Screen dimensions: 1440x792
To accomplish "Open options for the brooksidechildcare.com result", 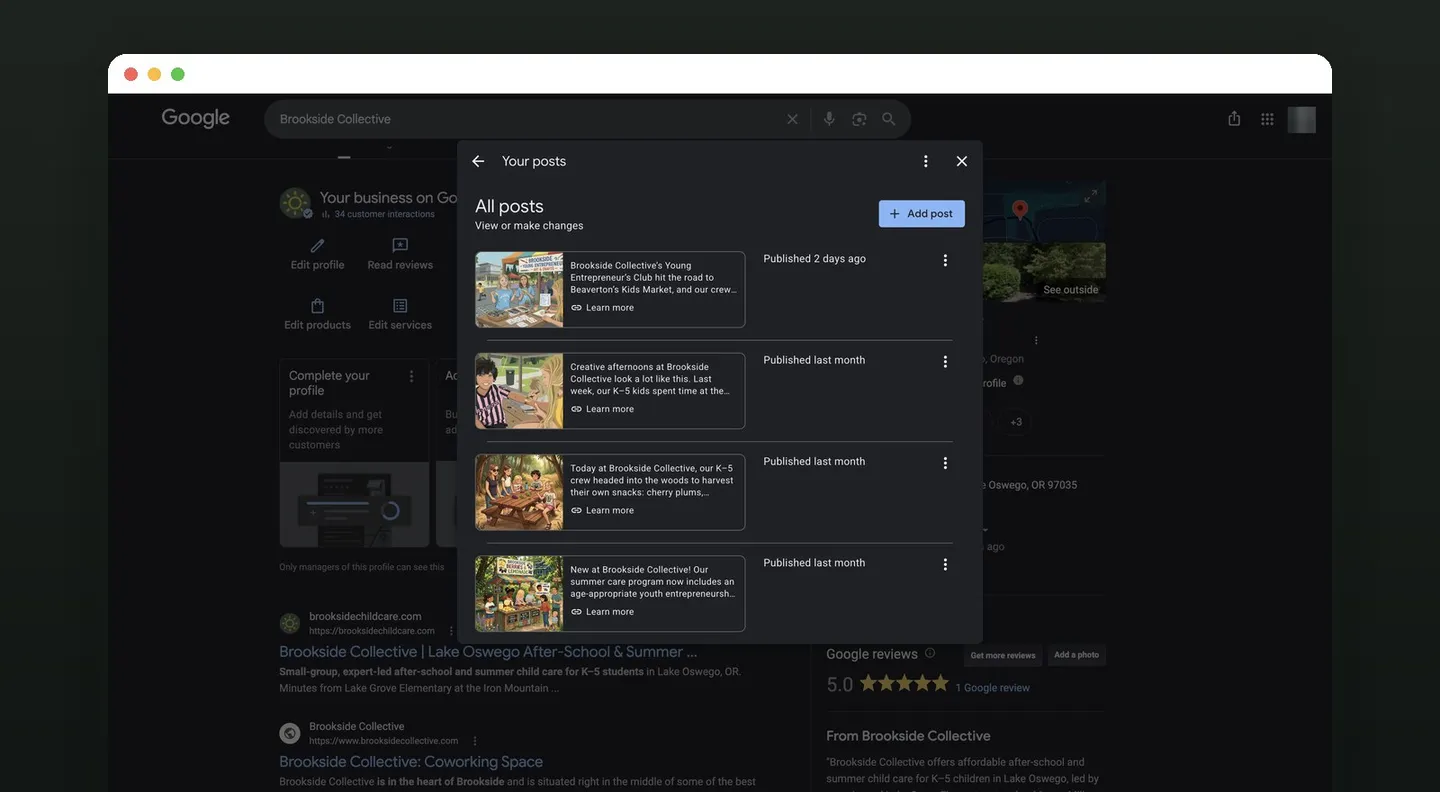I will (x=451, y=631).
